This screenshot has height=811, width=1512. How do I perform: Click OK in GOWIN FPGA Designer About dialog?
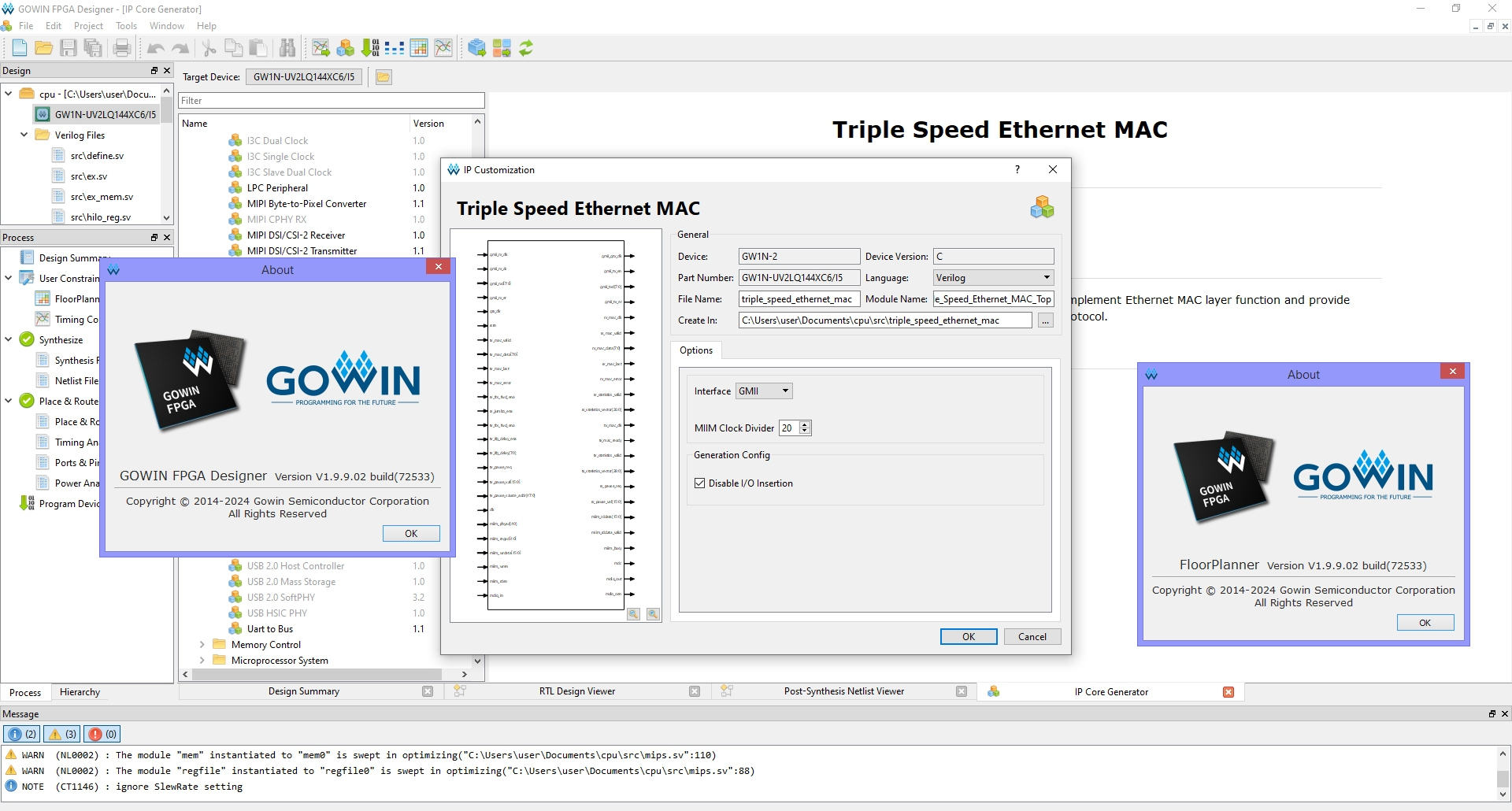pos(411,534)
